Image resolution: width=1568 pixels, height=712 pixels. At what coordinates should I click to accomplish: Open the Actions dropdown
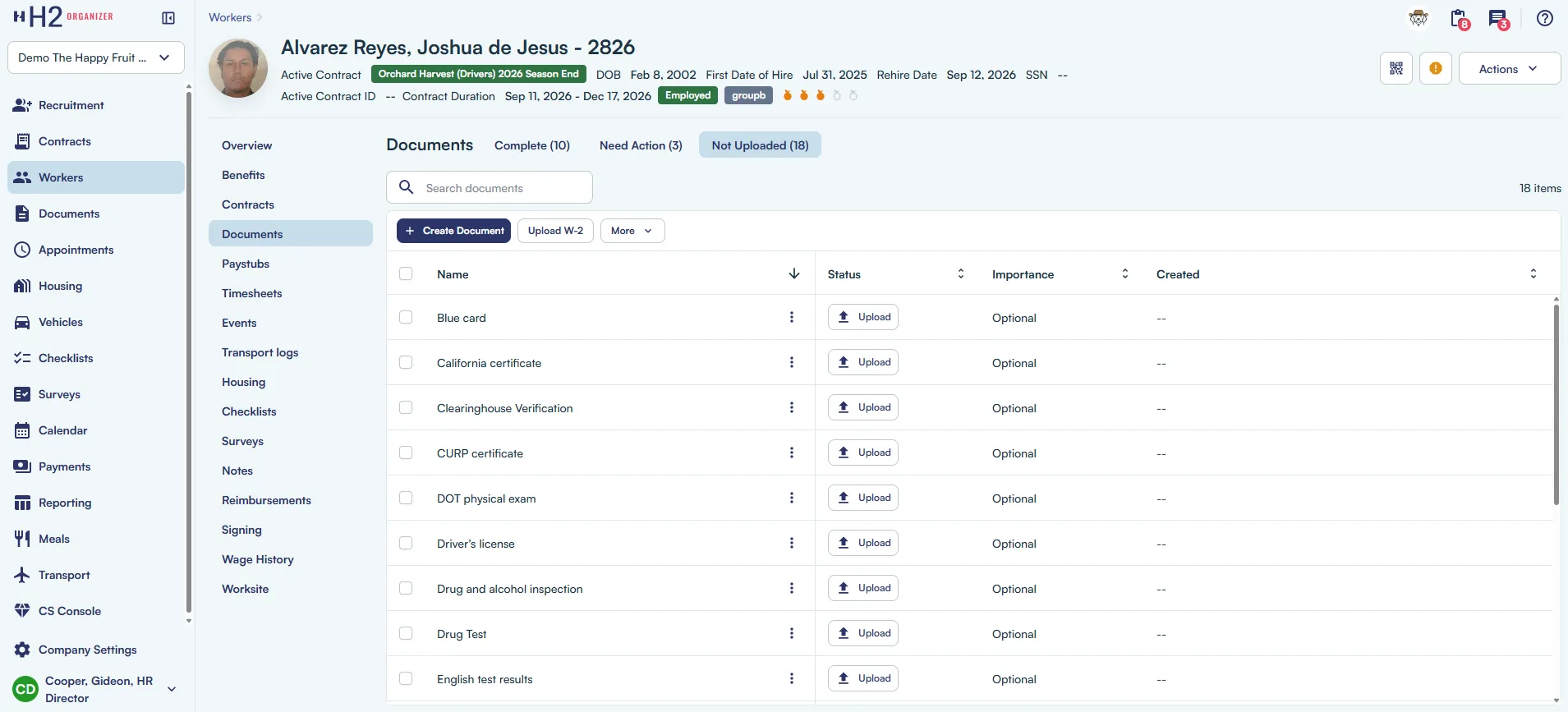pos(1510,68)
